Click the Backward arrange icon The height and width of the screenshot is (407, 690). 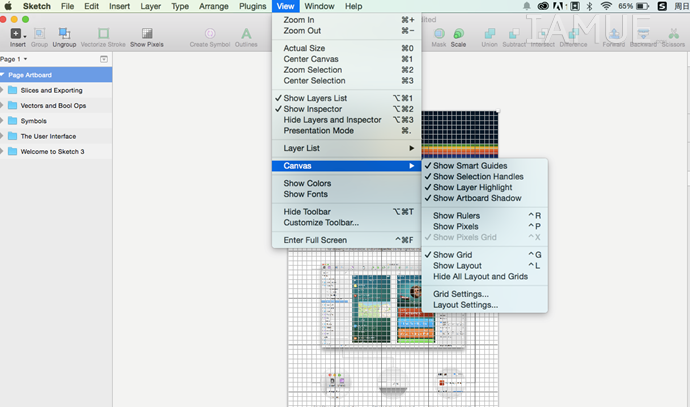click(643, 33)
